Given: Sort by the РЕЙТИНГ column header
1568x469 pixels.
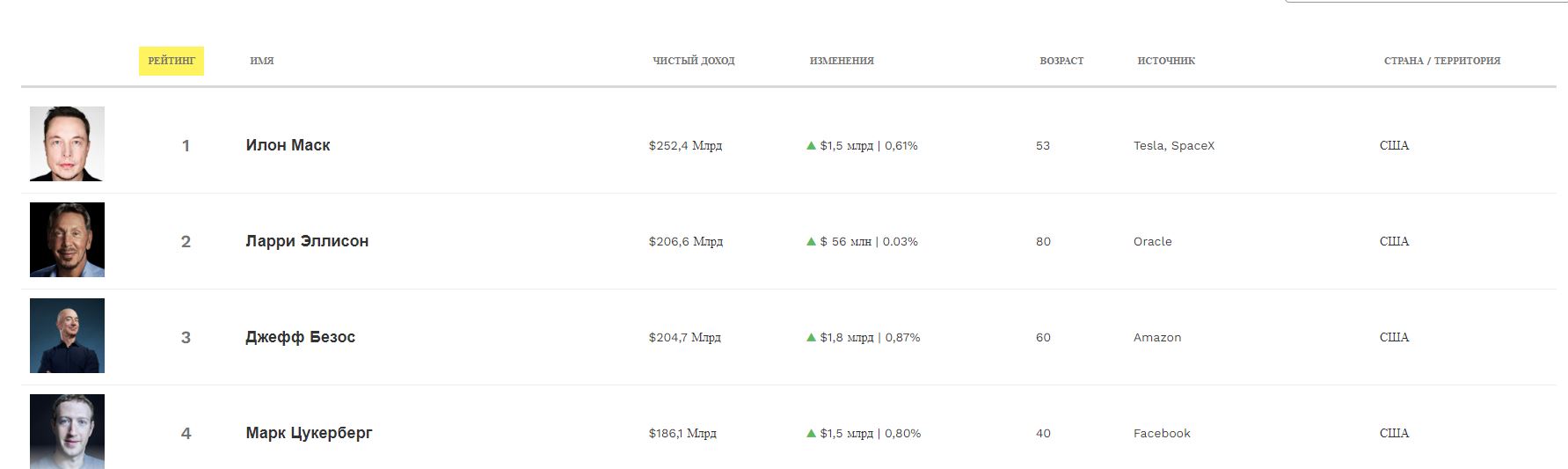Looking at the screenshot, I should 171,61.
